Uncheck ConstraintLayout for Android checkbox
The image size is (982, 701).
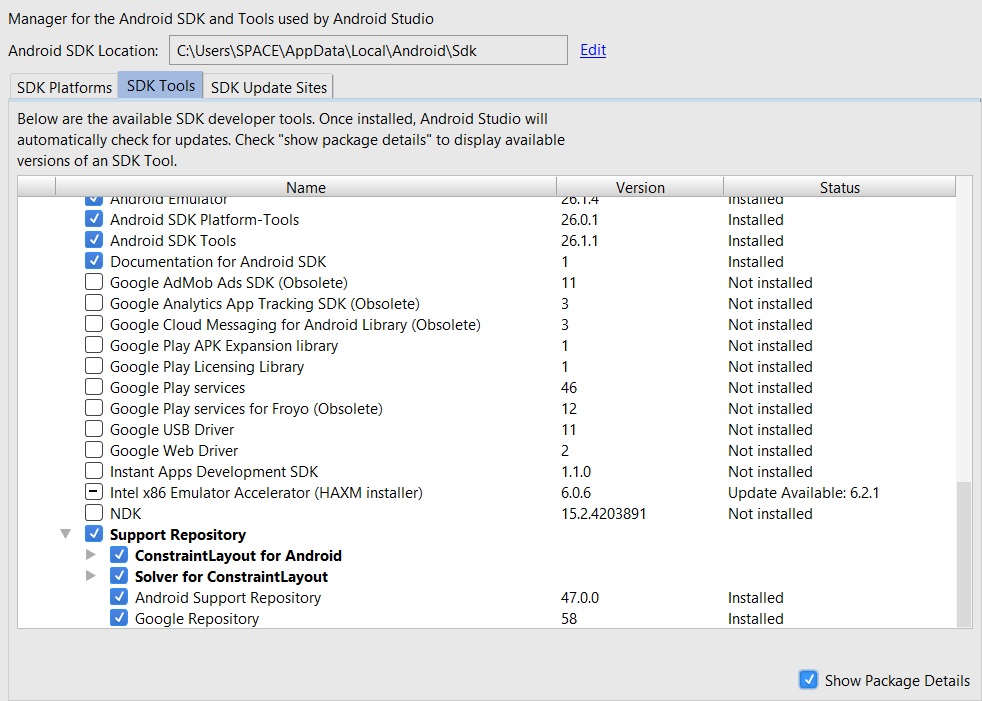click(x=119, y=555)
